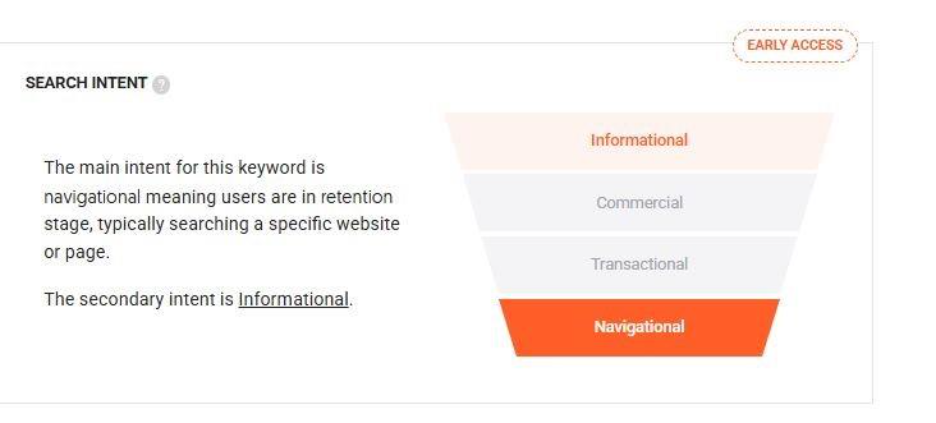Click the EARLY ACCESS badge
936x423 pixels.
click(x=795, y=45)
